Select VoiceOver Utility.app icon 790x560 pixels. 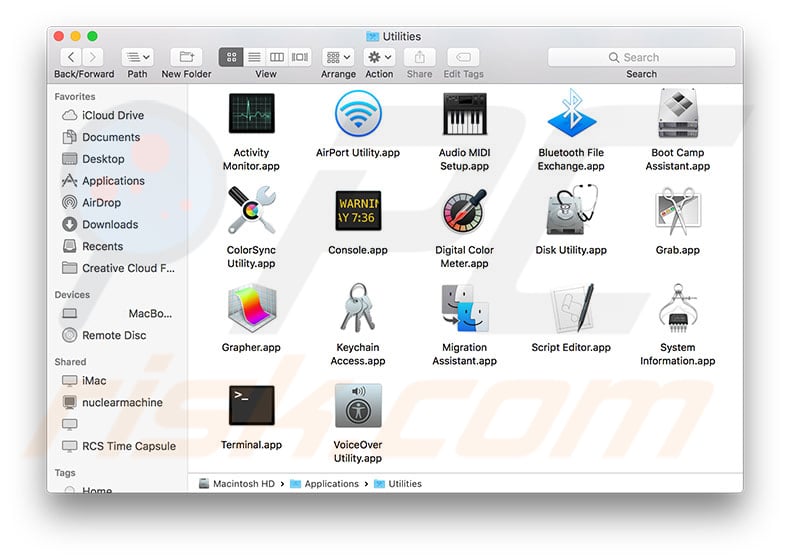click(x=358, y=405)
